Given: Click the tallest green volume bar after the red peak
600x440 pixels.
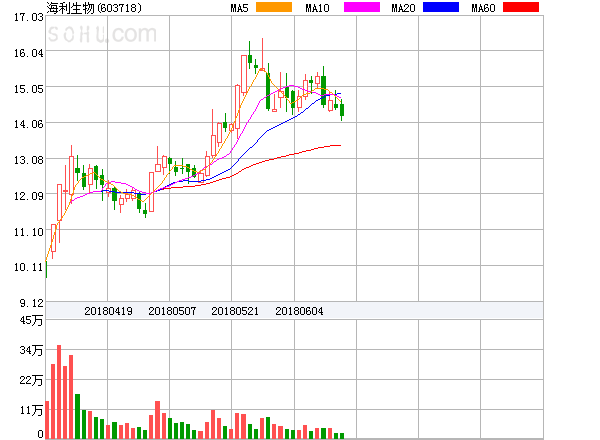Looking at the screenshot, I should (78, 416).
